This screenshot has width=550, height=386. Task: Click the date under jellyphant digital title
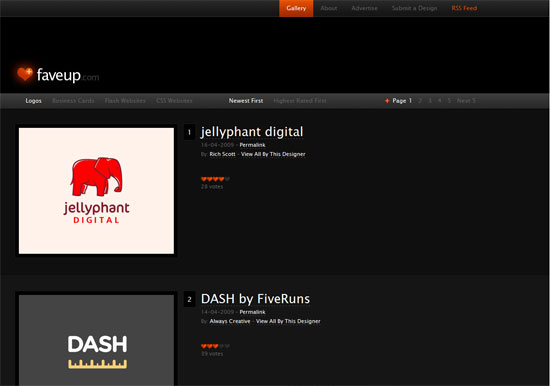(x=217, y=145)
